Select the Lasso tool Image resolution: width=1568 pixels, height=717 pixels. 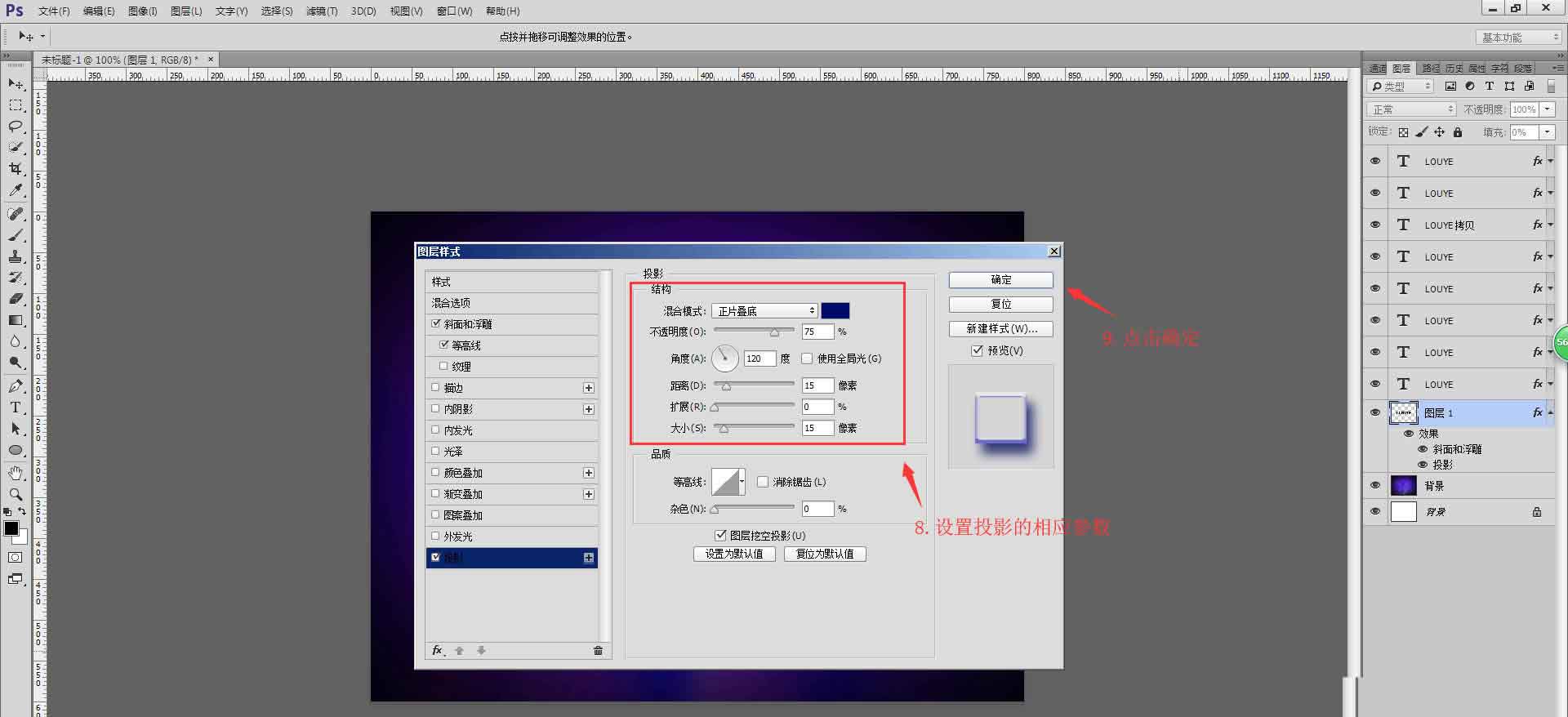click(x=16, y=127)
